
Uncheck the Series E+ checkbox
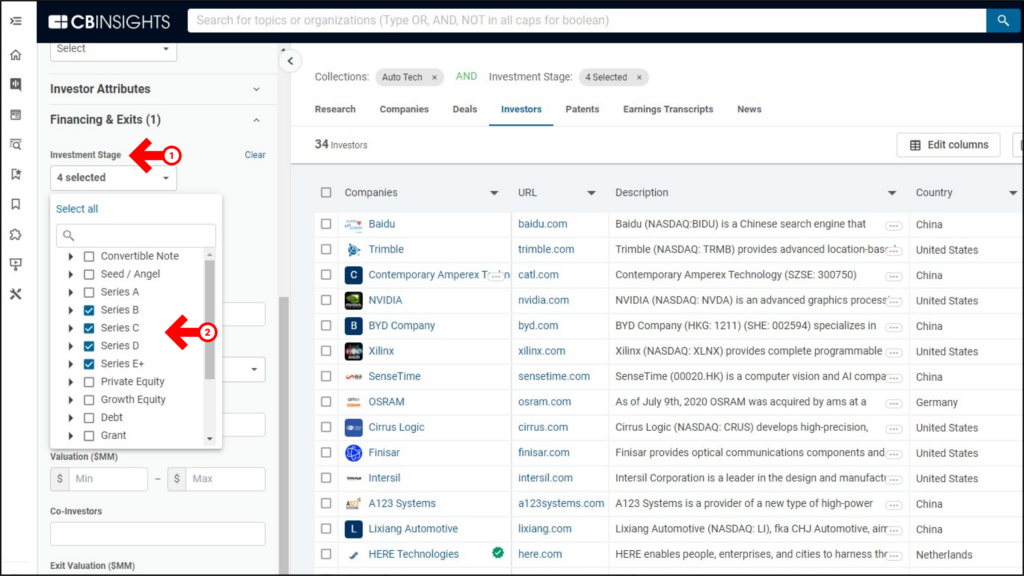89,364
